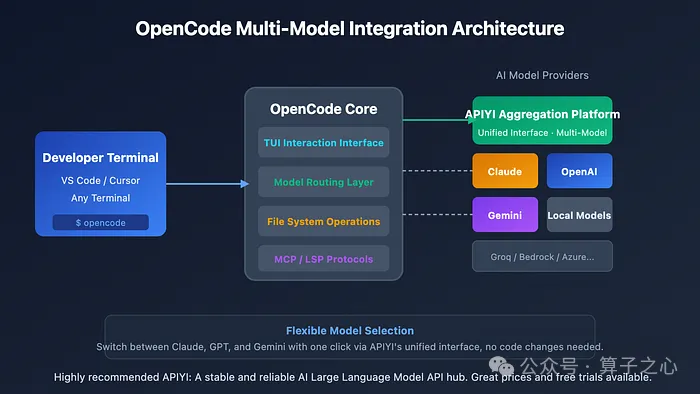Open the MCP / LSP Protocols box
Viewport: 700px width, 394px height.
pyautogui.click(x=324, y=259)
